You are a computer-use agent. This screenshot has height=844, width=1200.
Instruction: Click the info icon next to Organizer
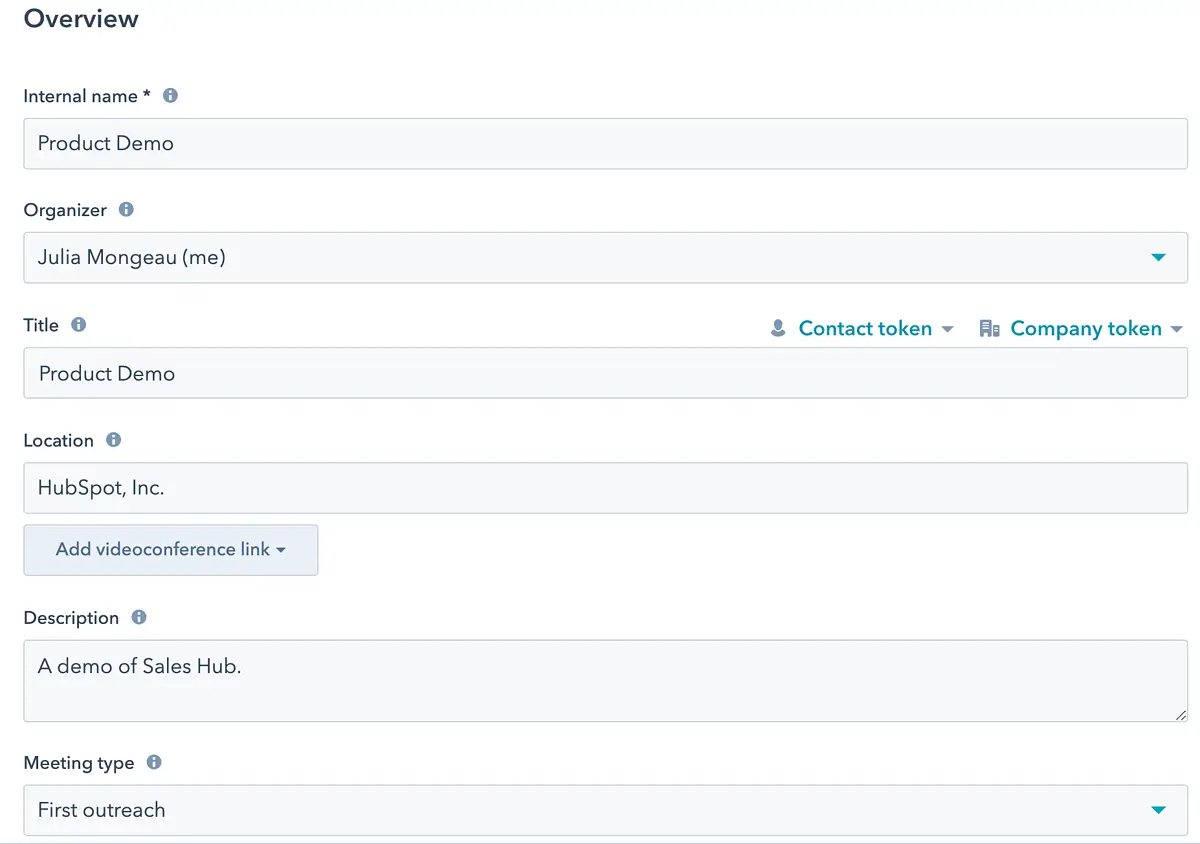point(126,210)
